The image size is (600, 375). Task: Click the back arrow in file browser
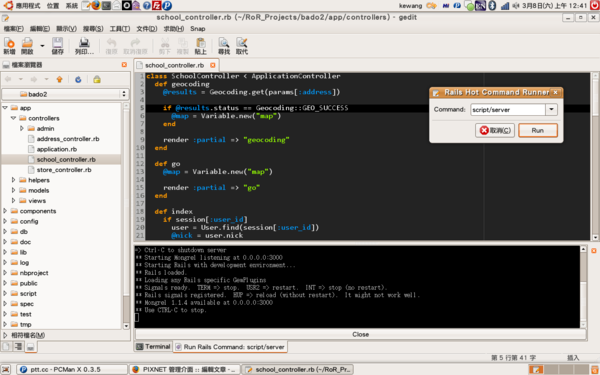pos(8,80)
